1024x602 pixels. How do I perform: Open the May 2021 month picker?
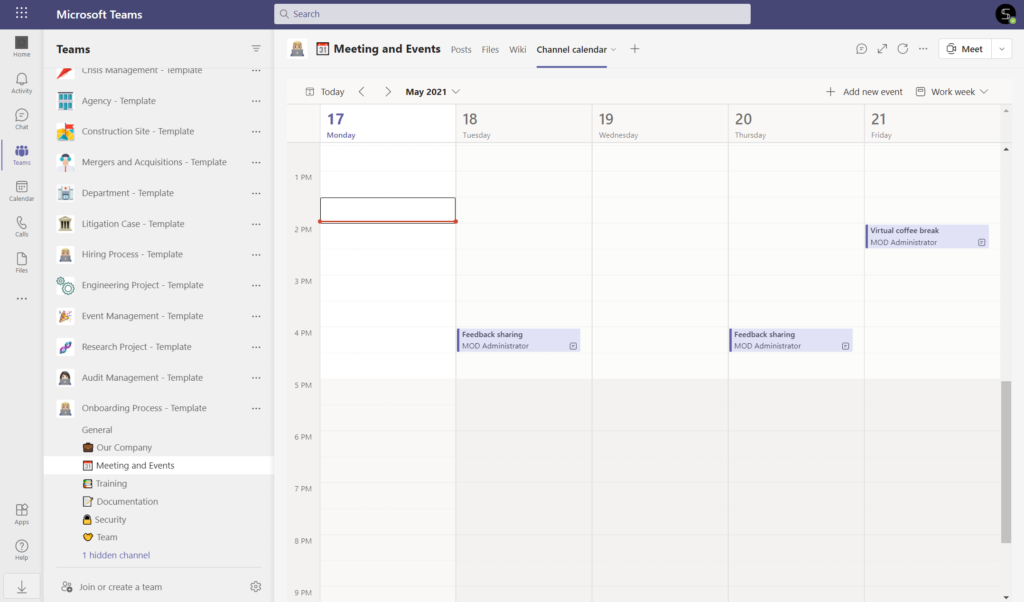pos(432,91)
